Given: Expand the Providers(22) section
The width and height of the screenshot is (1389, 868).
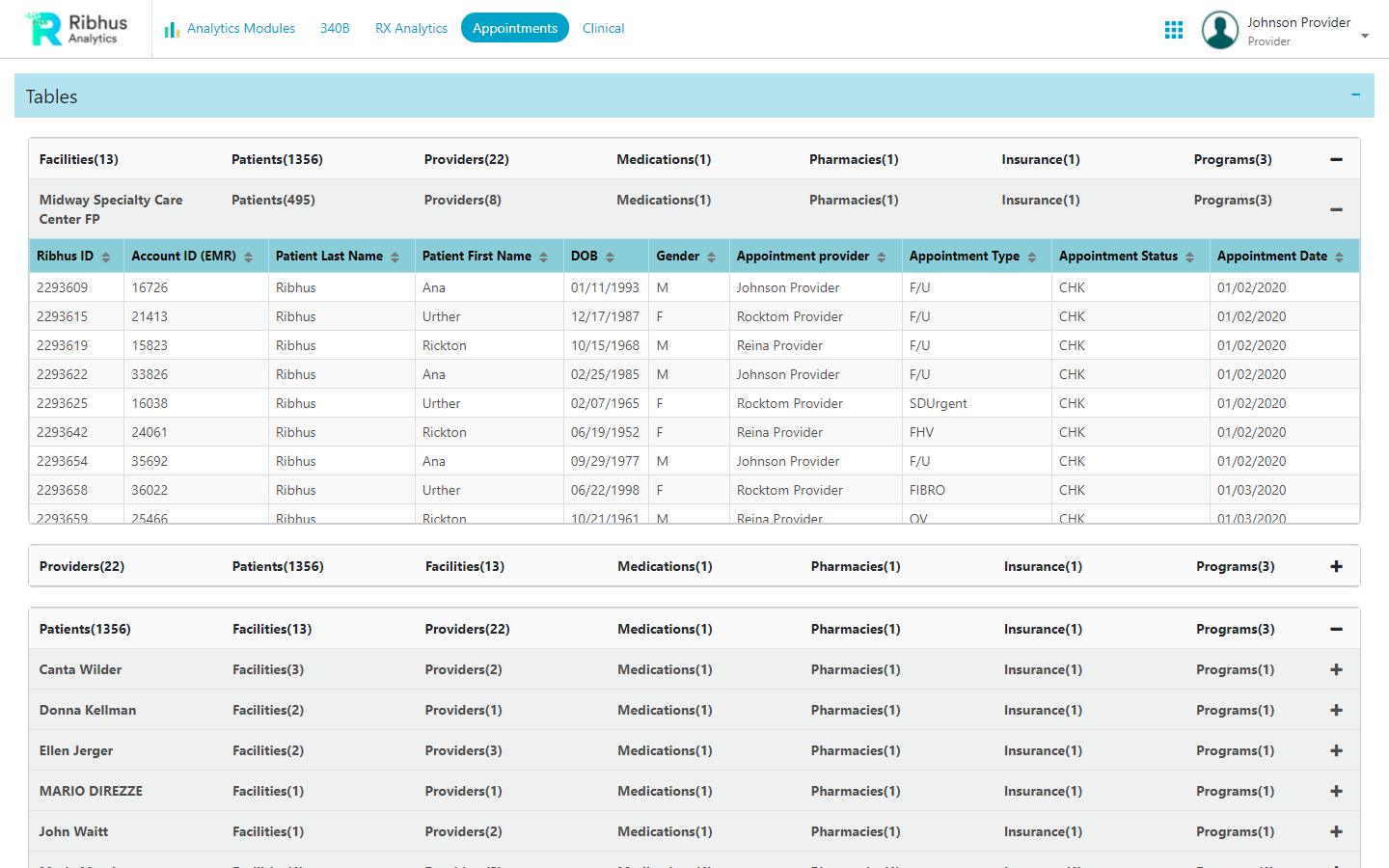Looking at the screenshot, I should [x=1336, y=567].
